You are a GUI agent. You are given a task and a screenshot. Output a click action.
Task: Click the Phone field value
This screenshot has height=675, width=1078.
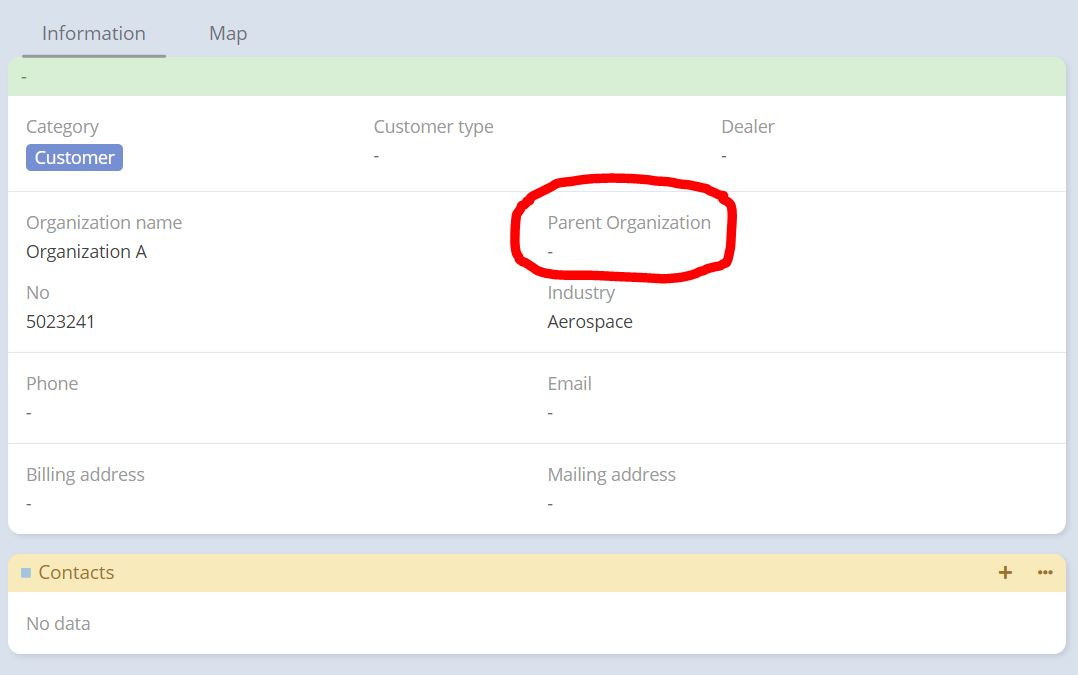(x=29, y=413)
